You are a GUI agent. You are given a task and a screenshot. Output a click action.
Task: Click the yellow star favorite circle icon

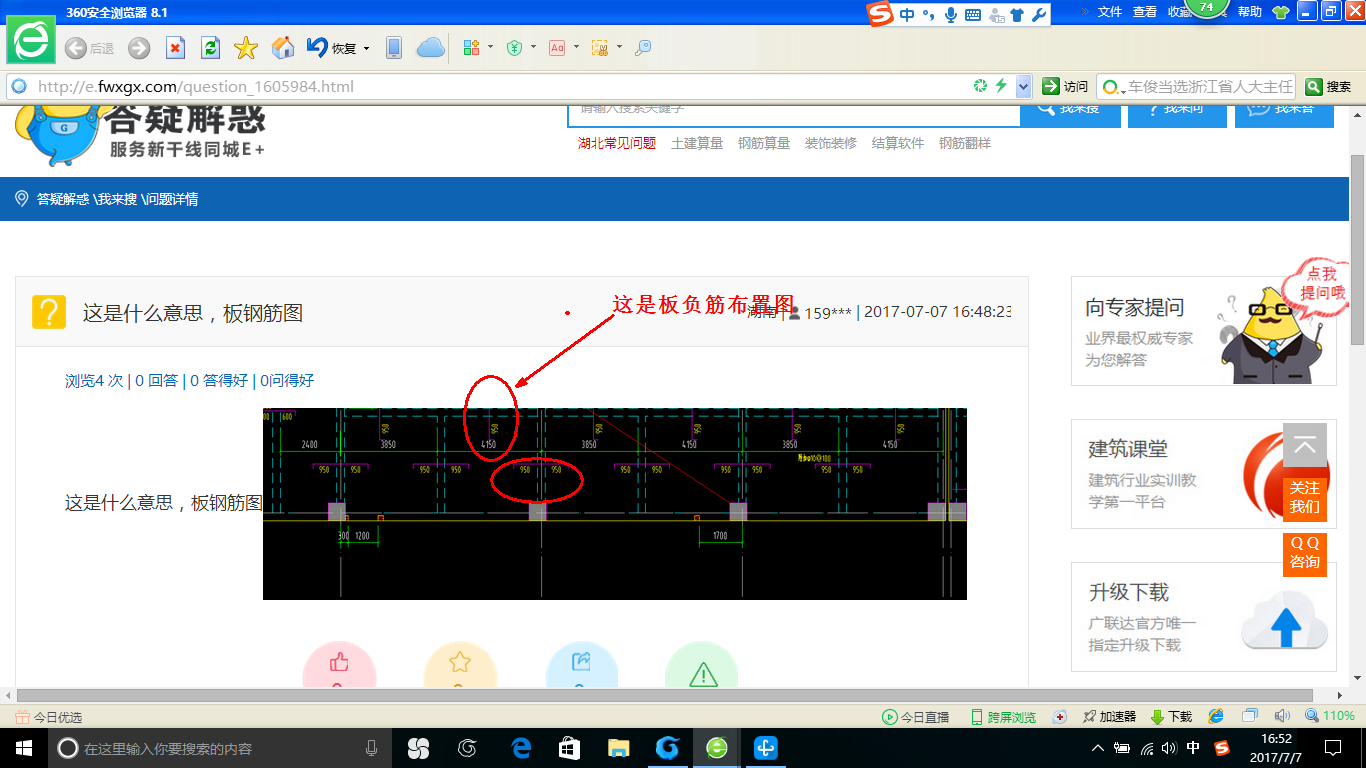click(x=460, y=665)
